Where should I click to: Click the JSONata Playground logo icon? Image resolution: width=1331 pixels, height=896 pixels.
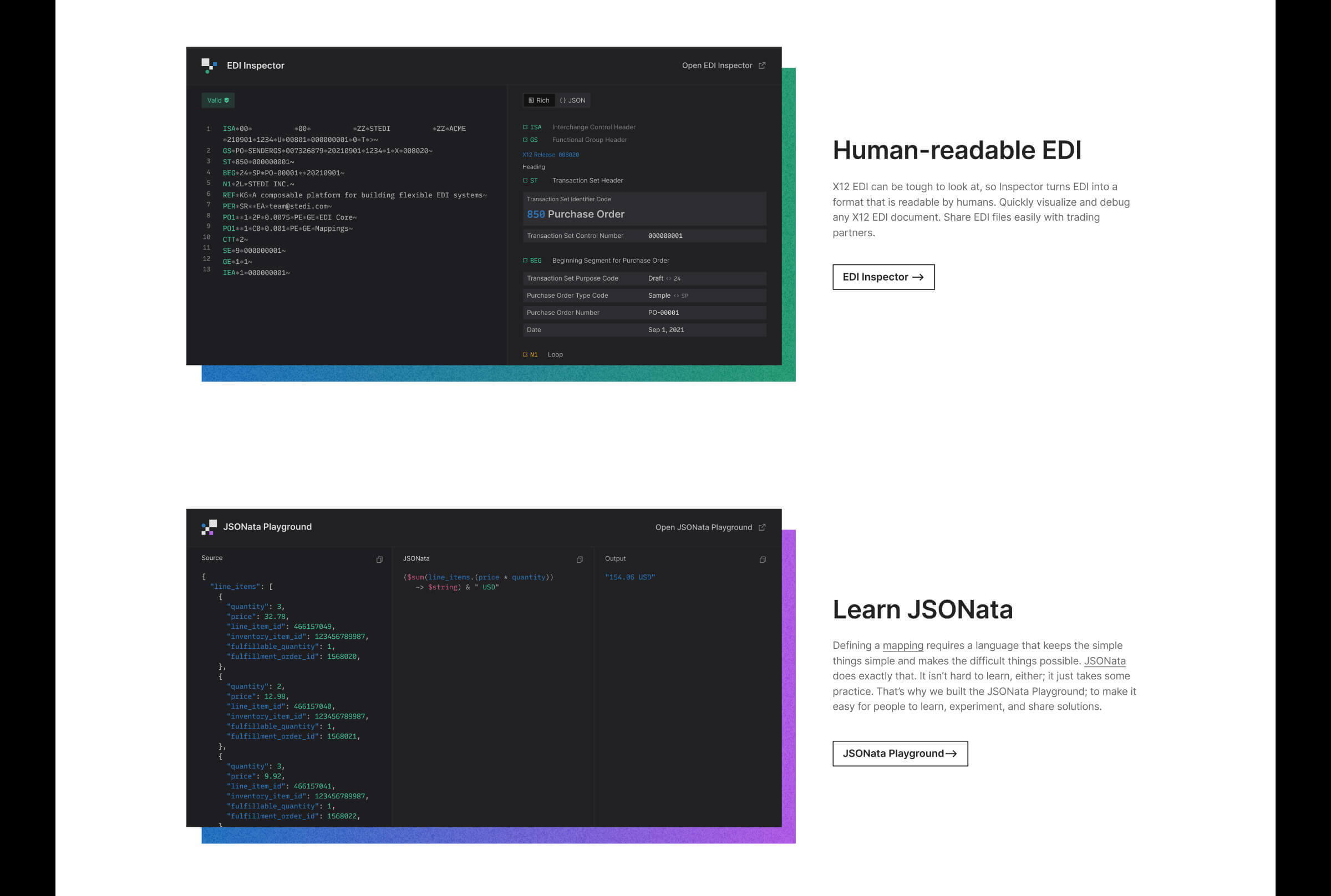click(x=209, y=527)
